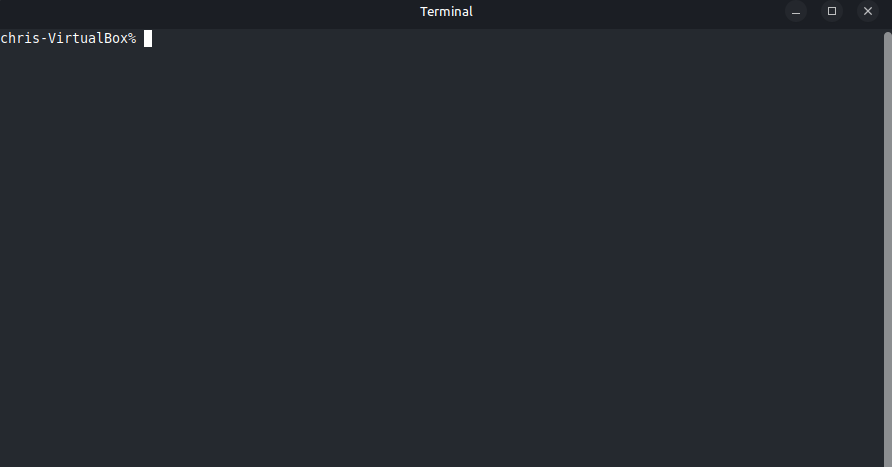Click blank space right of cursor
This screenshot has width=892, height=467.
click(x=512, y=39)
